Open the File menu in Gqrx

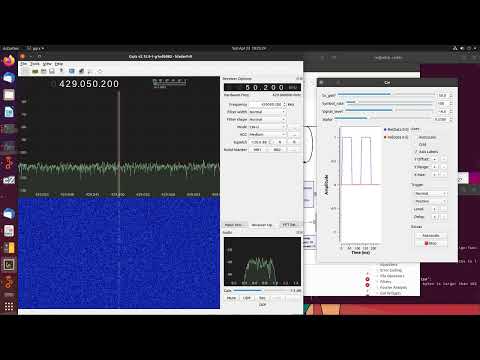(x=24, y=64)
